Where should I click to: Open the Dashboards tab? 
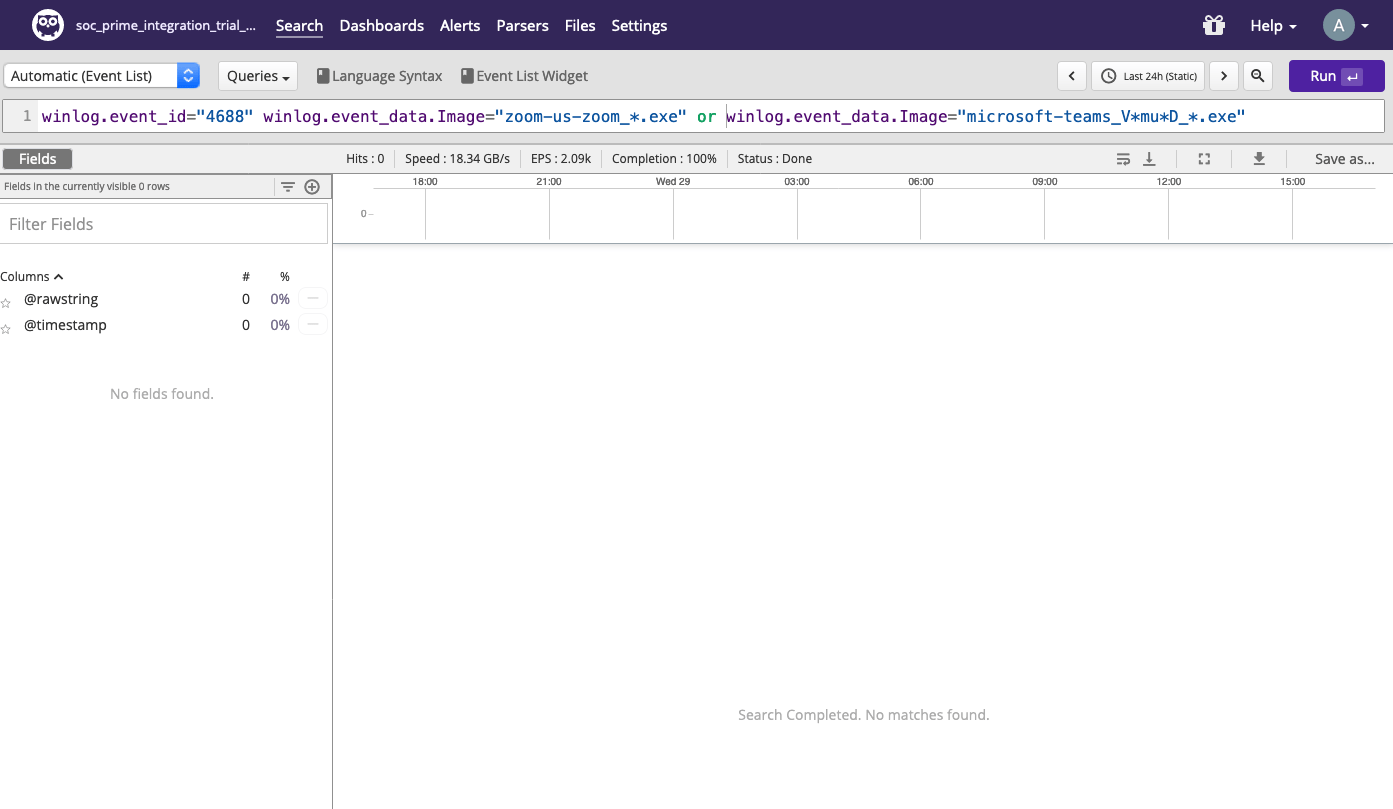click(381, 25)
